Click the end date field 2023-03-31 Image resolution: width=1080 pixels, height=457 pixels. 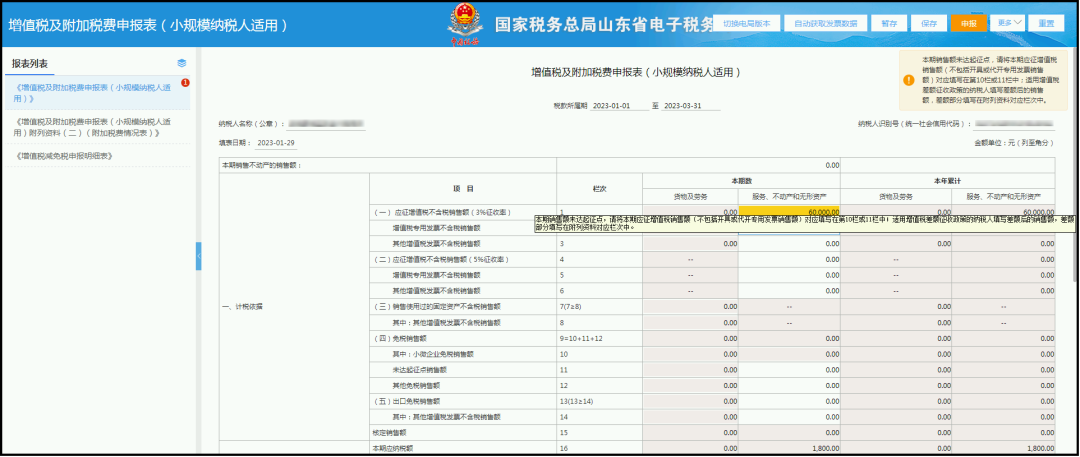[690, 106]
